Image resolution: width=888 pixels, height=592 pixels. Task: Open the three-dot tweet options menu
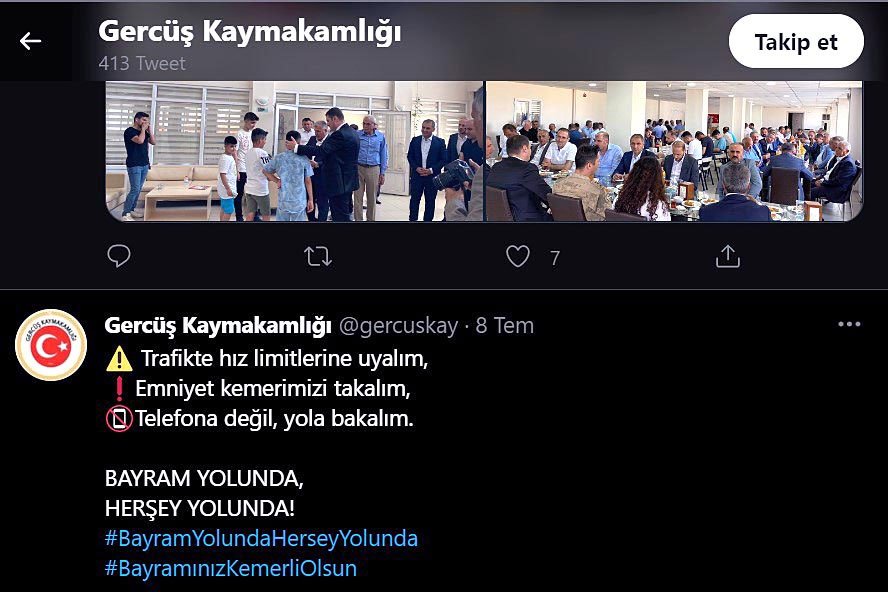click(x=849, y=324)
